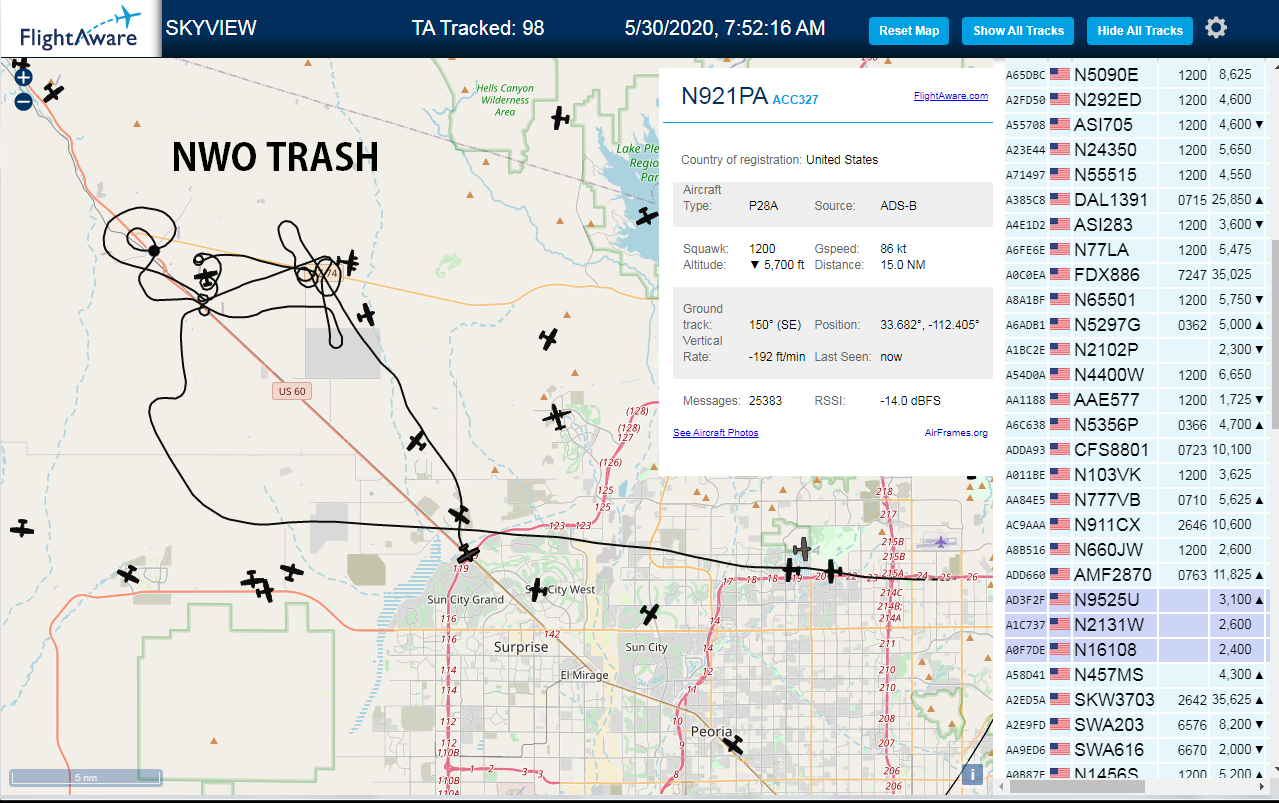The height and width of the screenshot is (803, 1279).
Task: Open the AirFrames.org link
Action: point(956,433)
